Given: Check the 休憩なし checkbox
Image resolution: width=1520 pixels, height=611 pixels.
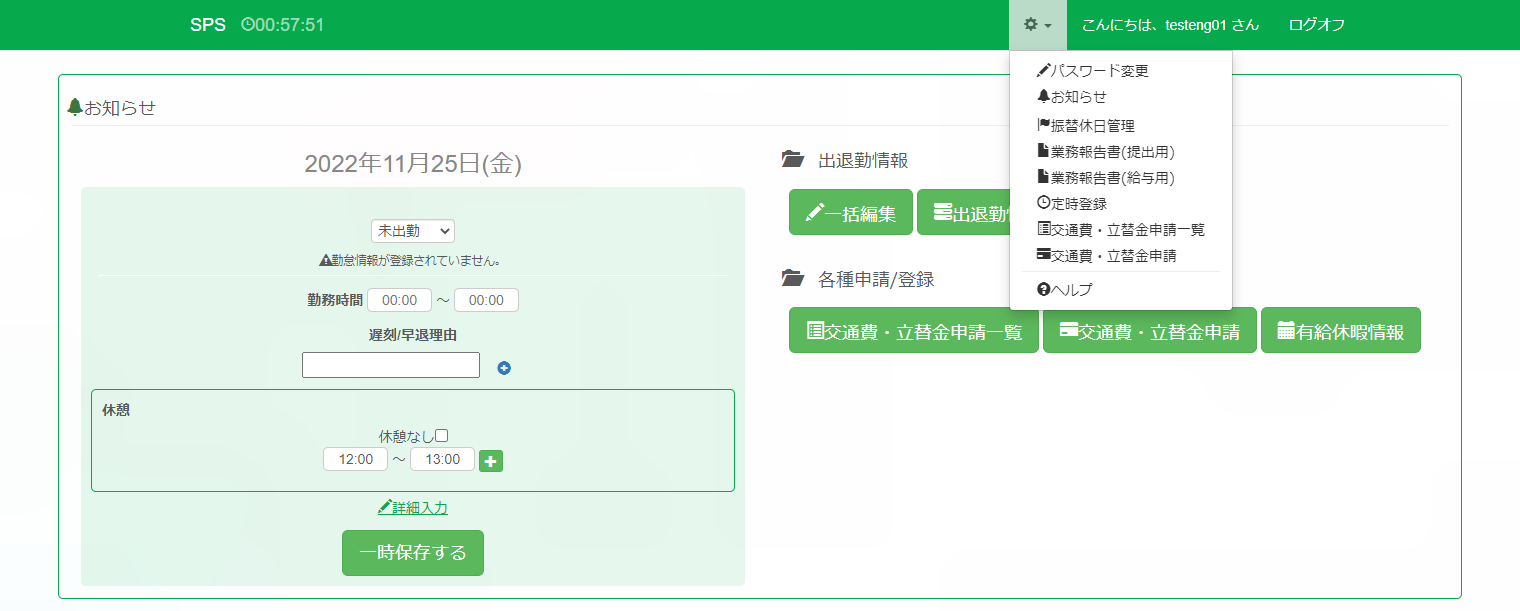Looking at the screenshot, I should pos(441,436).
